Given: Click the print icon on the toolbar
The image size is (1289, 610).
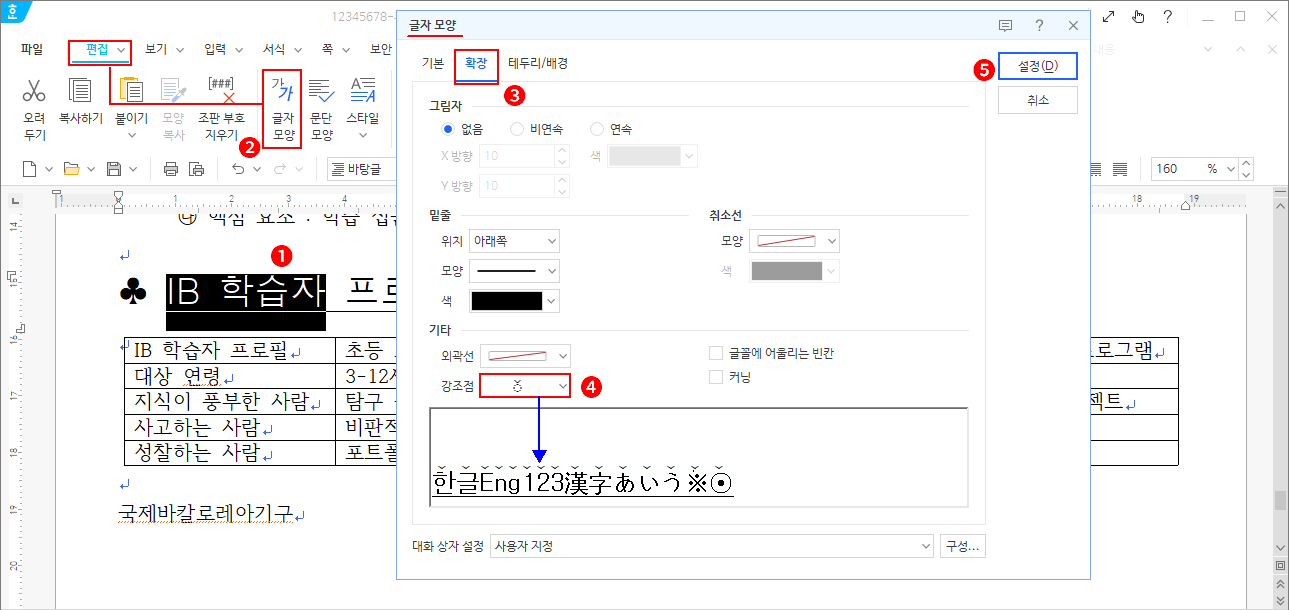Looking at the screenshot, I should (170, 170).
